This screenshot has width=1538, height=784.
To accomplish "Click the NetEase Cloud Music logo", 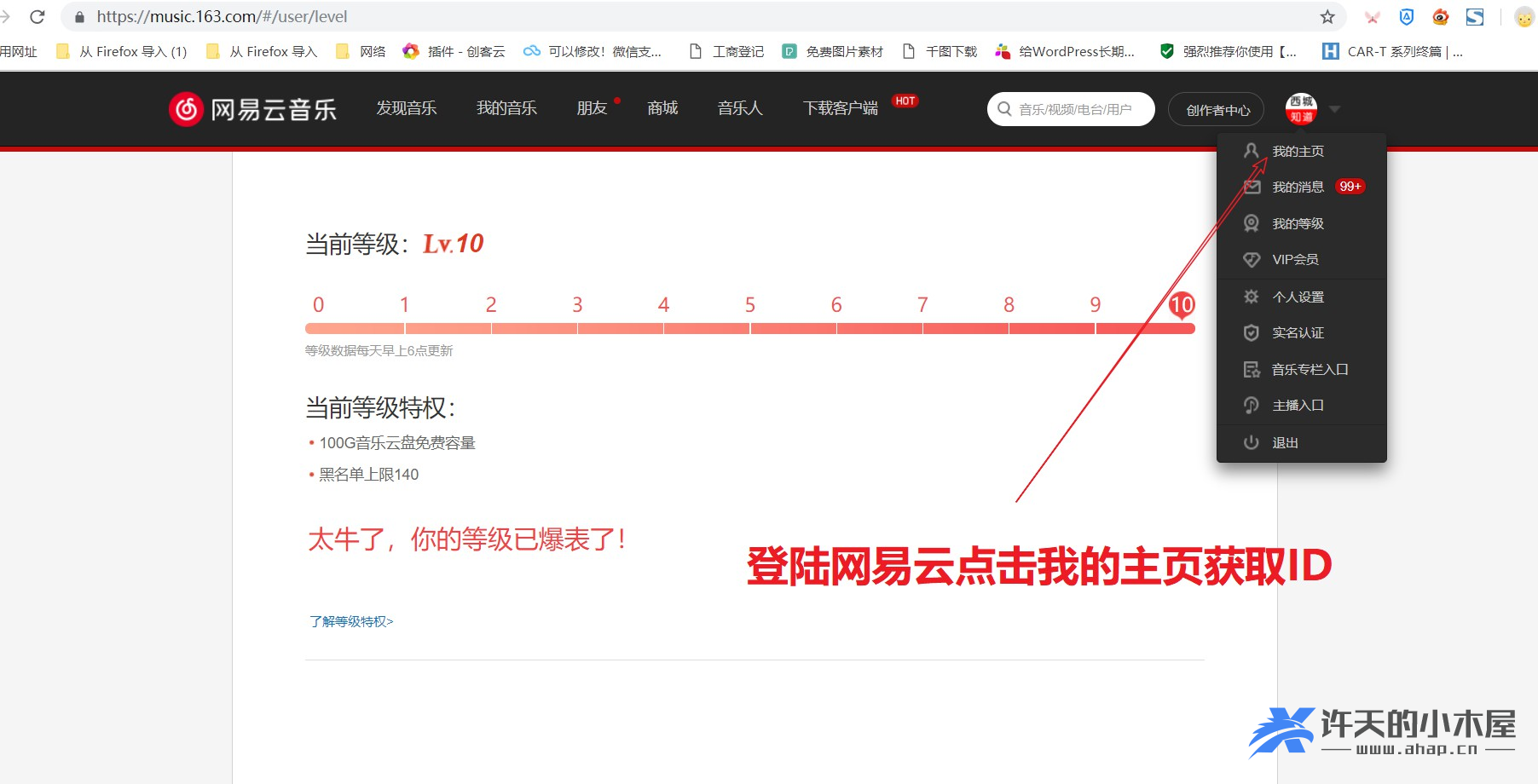I will (x=252, y=109).
